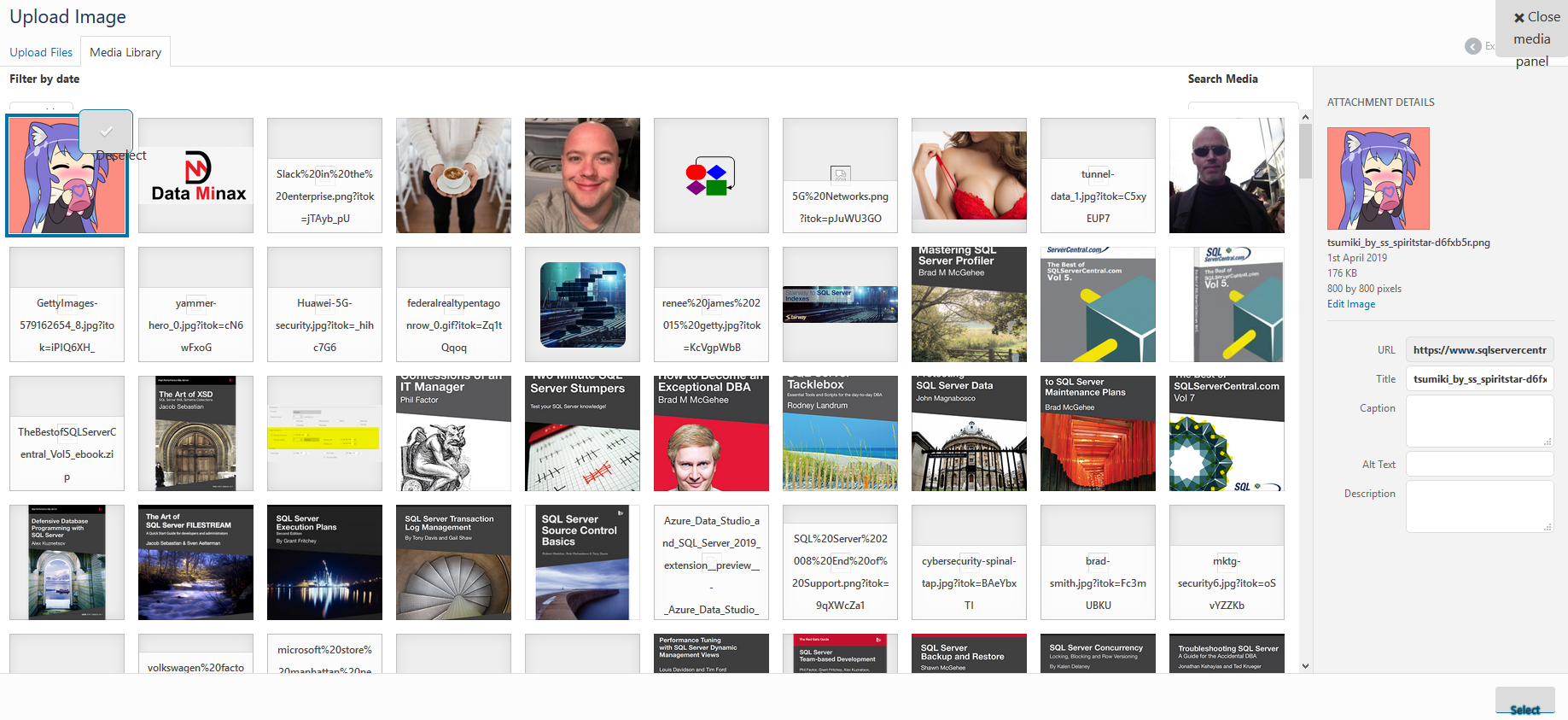Viewport: 1568px width, 720px height.
Task: Select The Art of XSD book cover
Action: point(196,434)
